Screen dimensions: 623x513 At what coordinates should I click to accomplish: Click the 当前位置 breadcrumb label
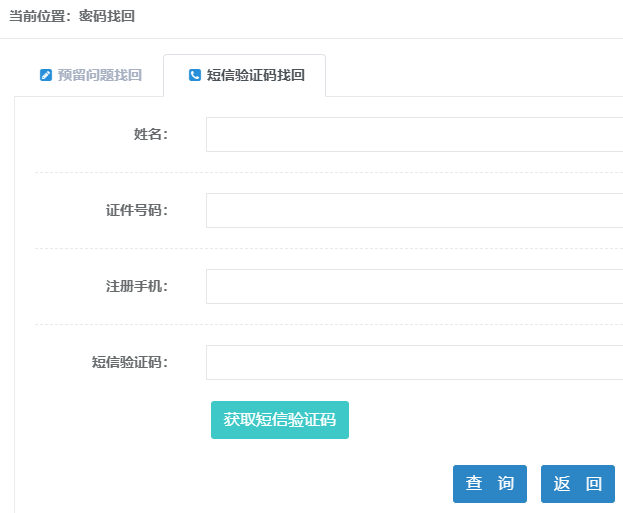(x=38, y=16)
